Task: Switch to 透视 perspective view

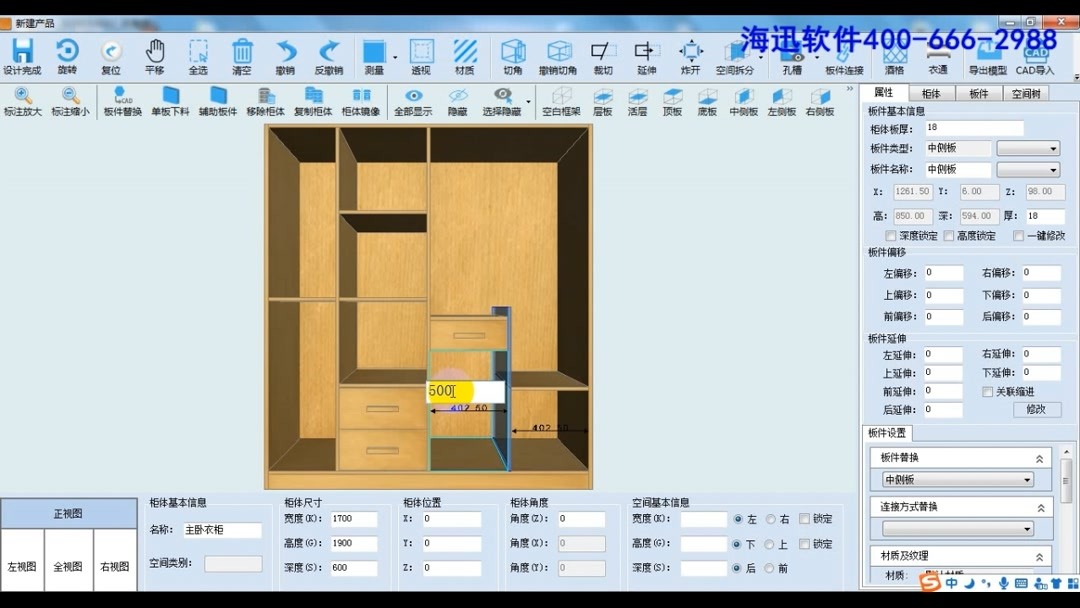Action: (421, 55)
